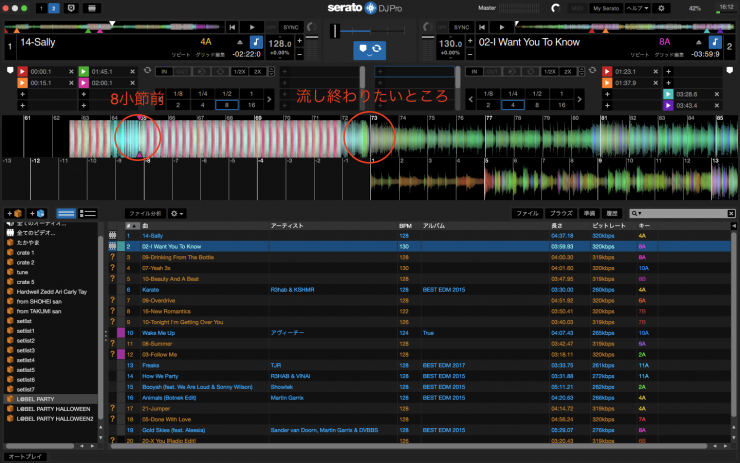This screenshot has height=463, width=740.
Task: Add new crate icon
Action: pos(14,213)
